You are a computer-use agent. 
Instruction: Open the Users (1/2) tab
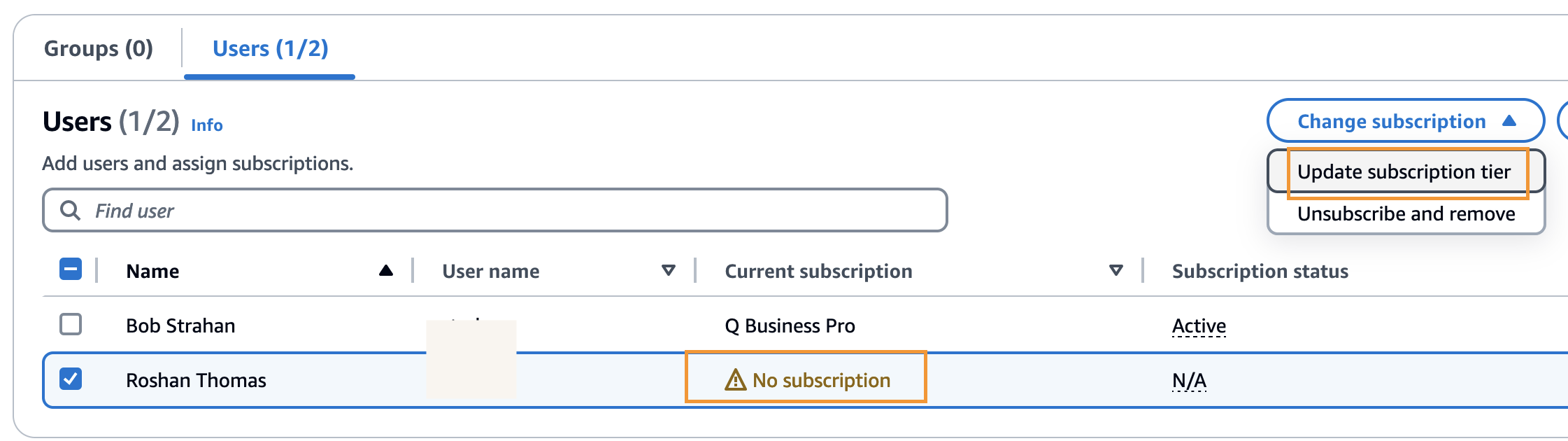(x=270, y=48)
